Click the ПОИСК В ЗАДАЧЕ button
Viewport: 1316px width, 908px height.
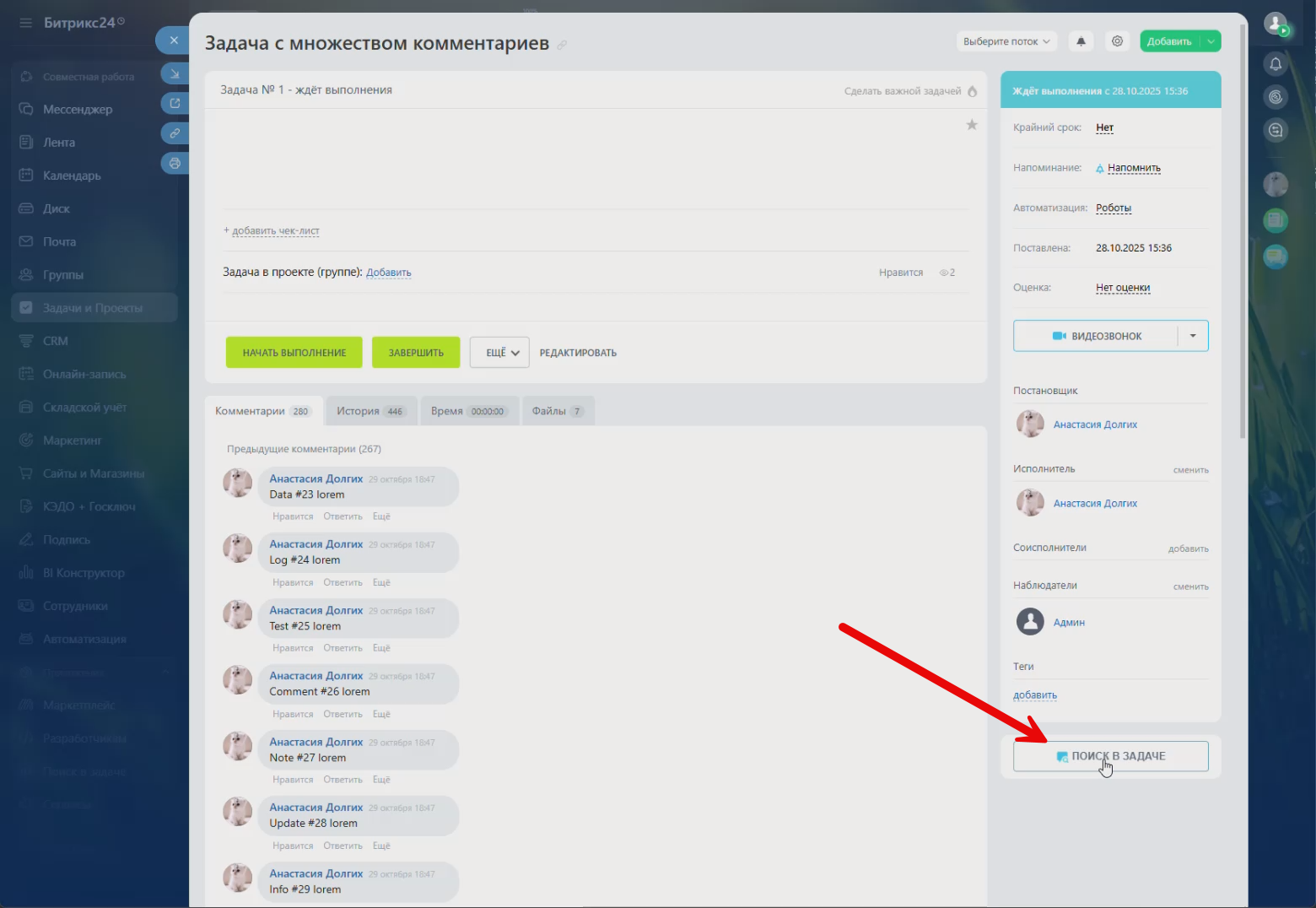coord(1111,756)
